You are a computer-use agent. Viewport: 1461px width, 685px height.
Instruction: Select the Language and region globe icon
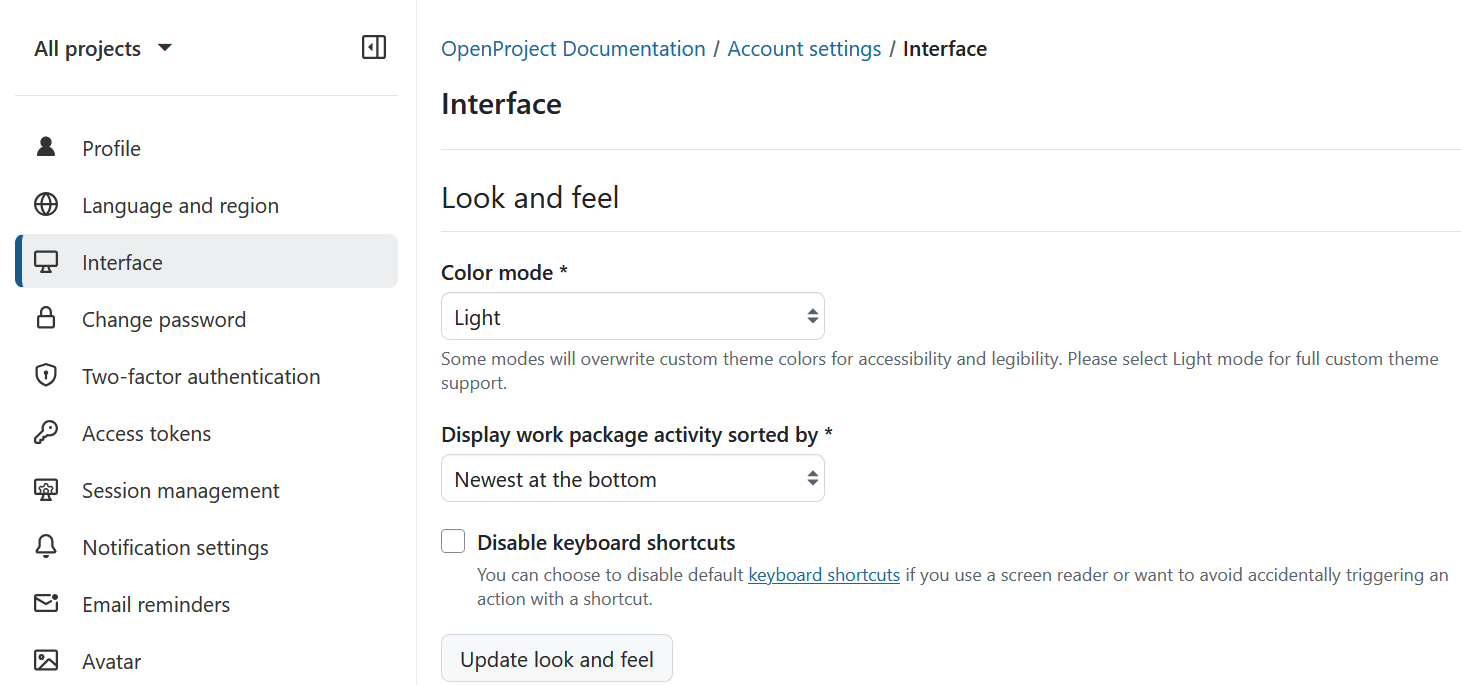click(x=45, y=204)
